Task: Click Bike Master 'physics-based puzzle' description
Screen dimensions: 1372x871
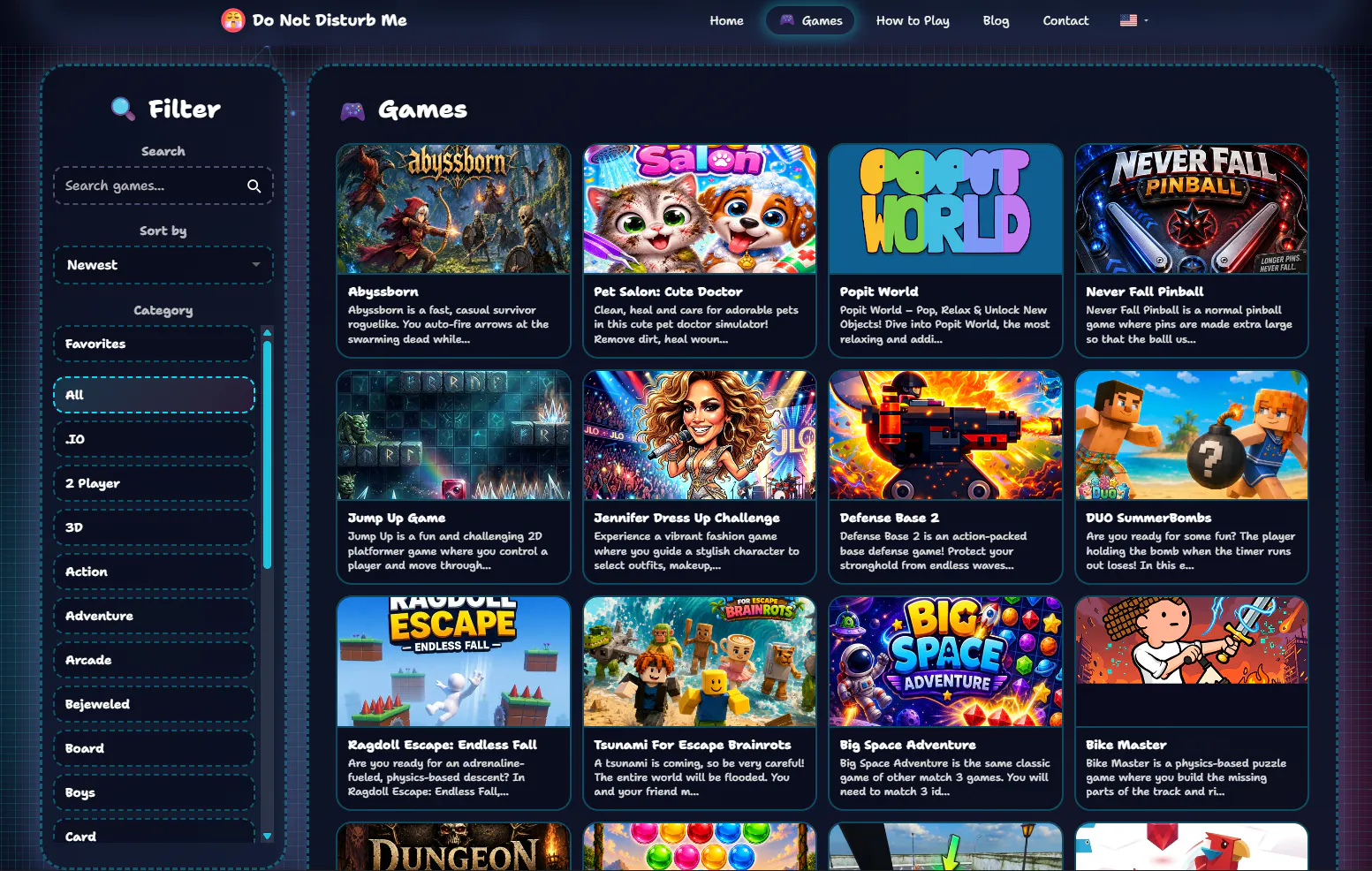Action: pos(1186,777)
